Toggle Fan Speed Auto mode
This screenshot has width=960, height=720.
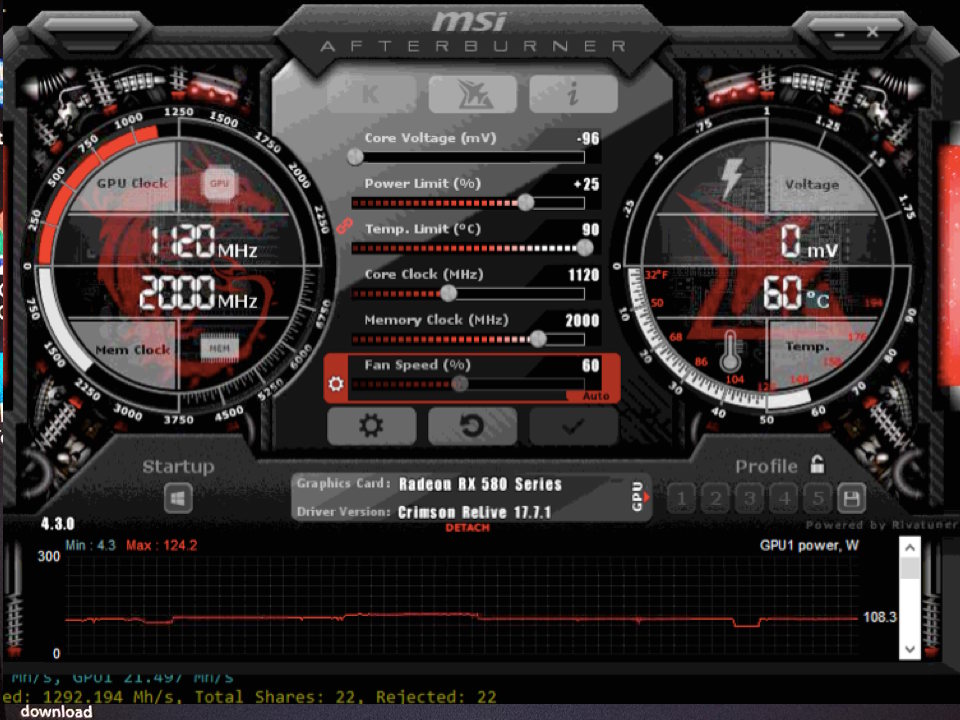click(x=595, y=396)
